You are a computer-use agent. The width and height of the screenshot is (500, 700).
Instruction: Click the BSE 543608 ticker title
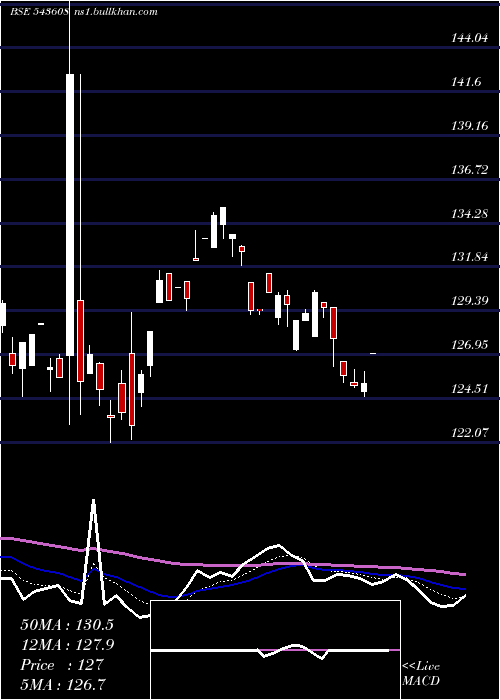39,12
